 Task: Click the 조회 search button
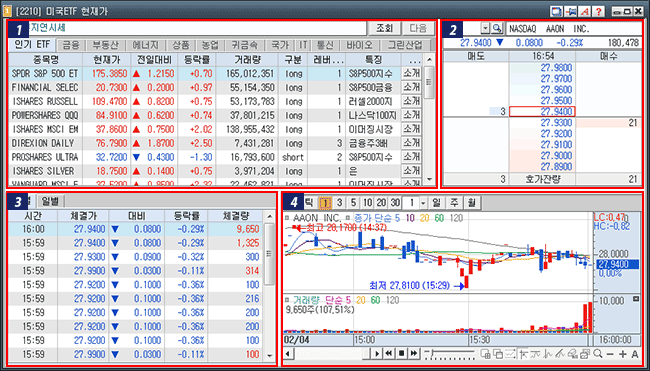click(x=384, y=28)
